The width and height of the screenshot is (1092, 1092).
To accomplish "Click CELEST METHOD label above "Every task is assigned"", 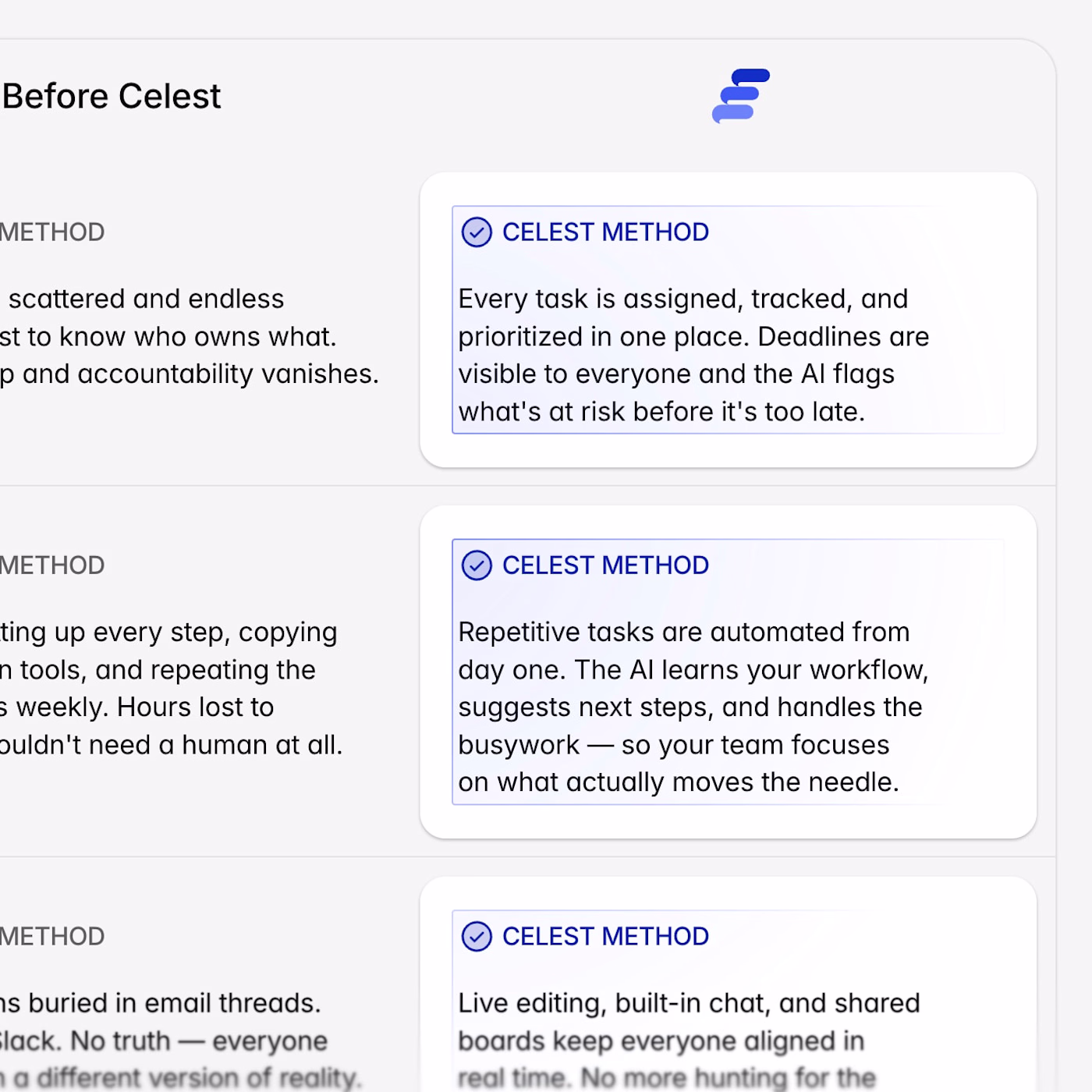I will pos(605,232).
